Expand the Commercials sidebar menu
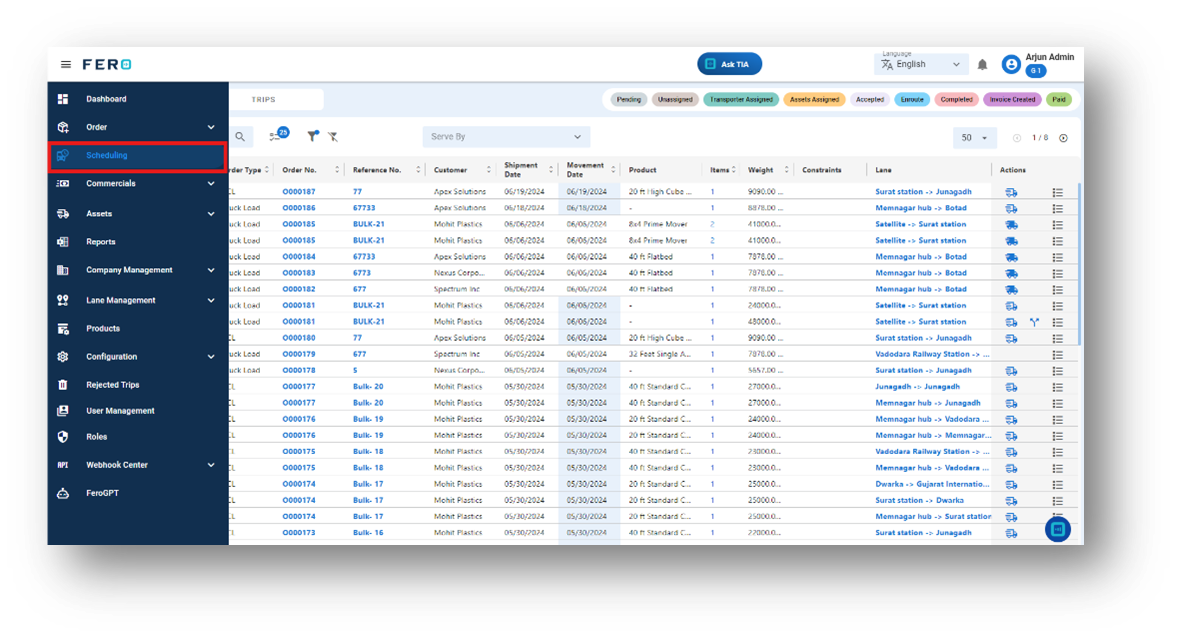 pos(137,184)
